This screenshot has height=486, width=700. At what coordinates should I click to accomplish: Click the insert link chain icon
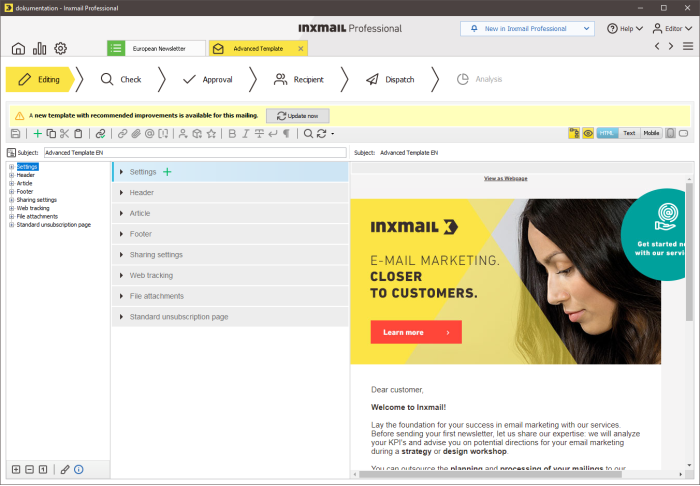(x=122, y=133)
